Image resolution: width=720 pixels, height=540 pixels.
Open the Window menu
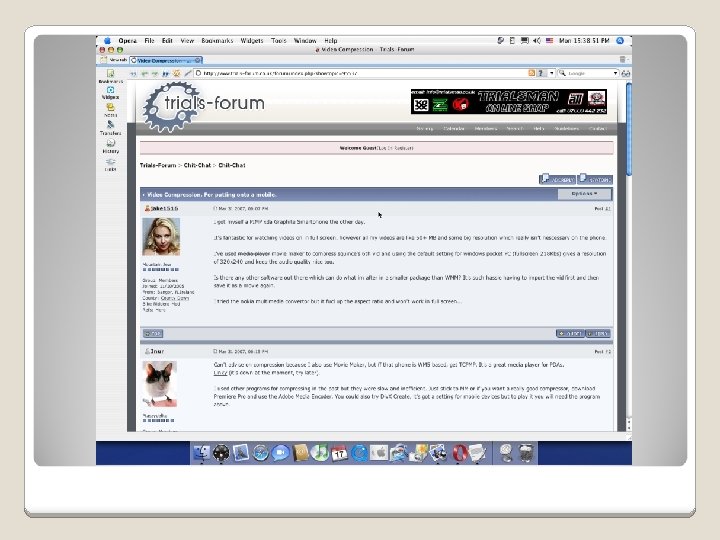click(305, 40)
